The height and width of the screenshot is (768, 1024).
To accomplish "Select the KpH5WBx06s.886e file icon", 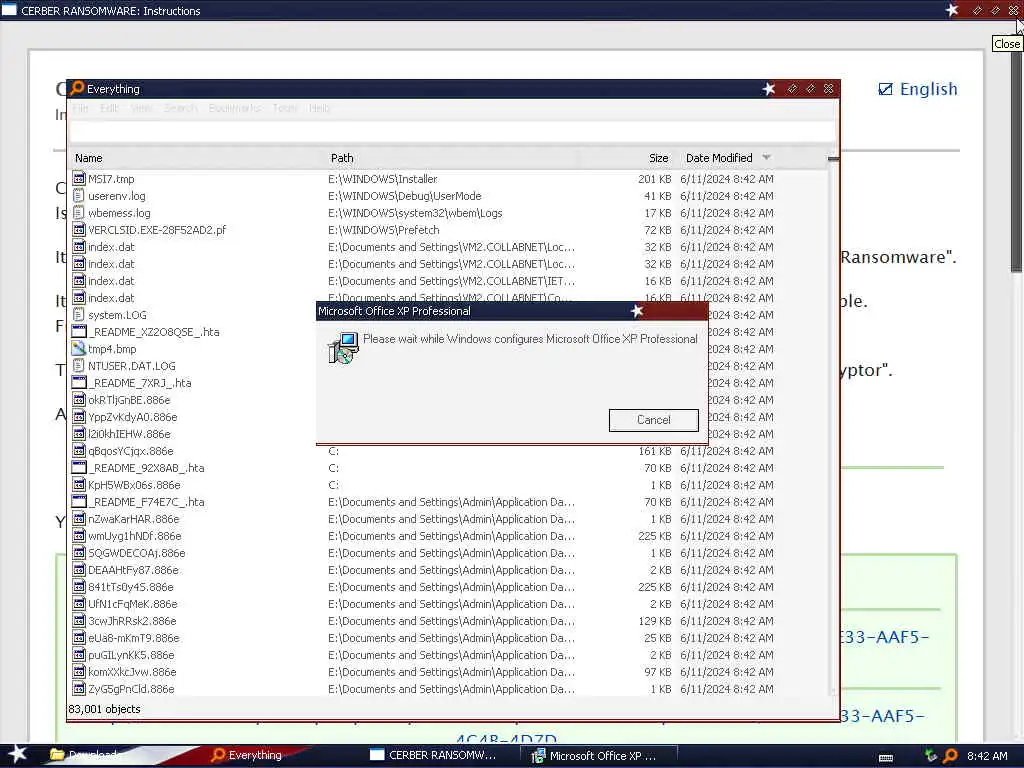I will [79, 484].
